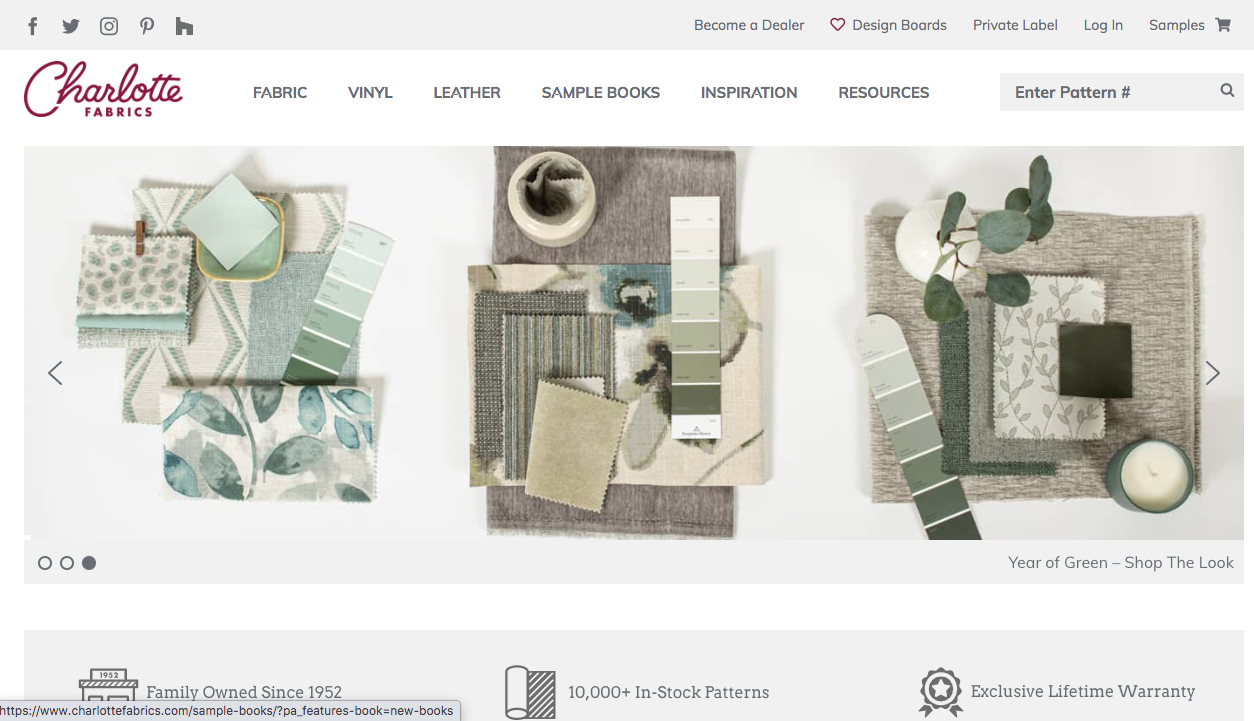Click the Pinterest icon

coord(146,25)
